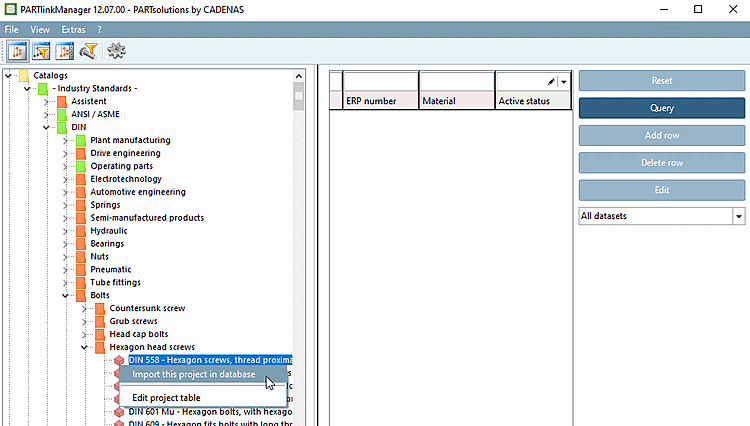Click the Material filter field
Screen dimensions: 750x426
[x=457, y=81]
